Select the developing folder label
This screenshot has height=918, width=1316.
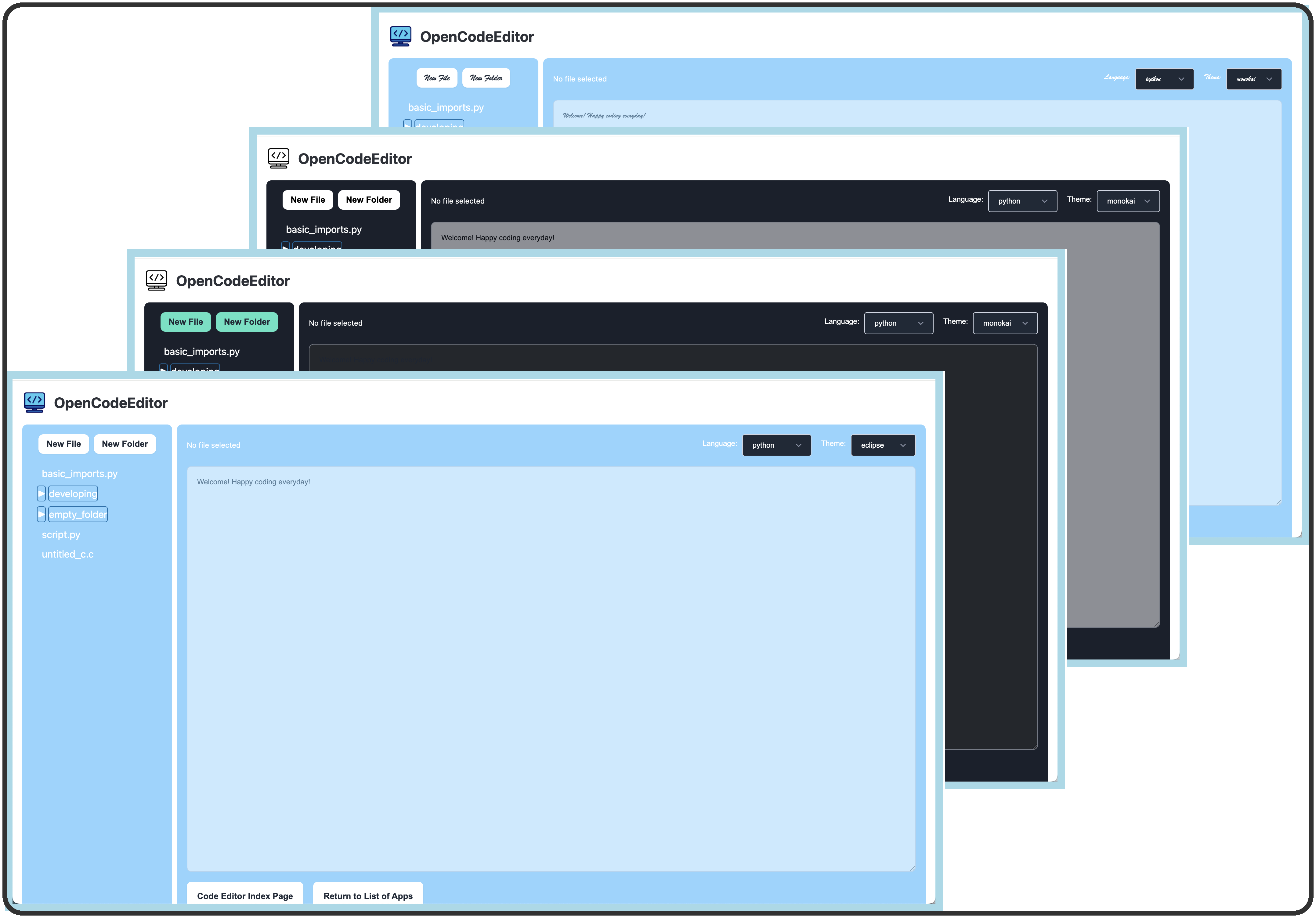click(73, 493)
